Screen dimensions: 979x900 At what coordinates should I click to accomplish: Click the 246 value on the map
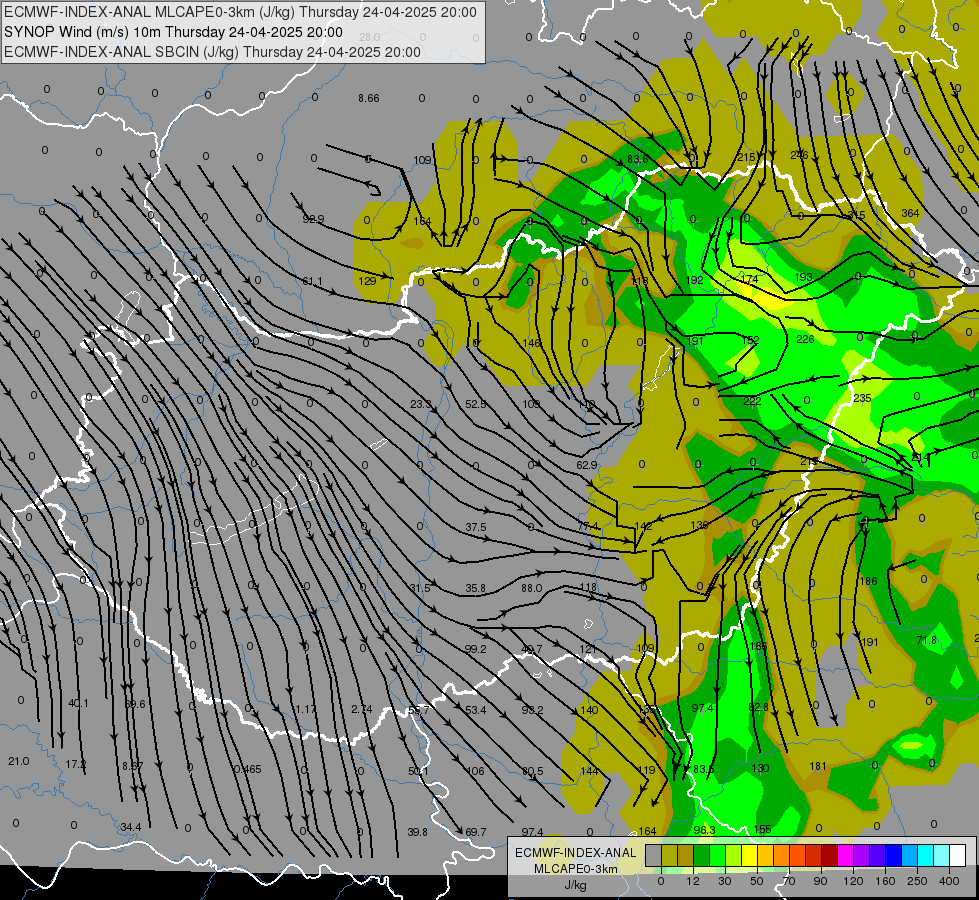pos(799,155)
